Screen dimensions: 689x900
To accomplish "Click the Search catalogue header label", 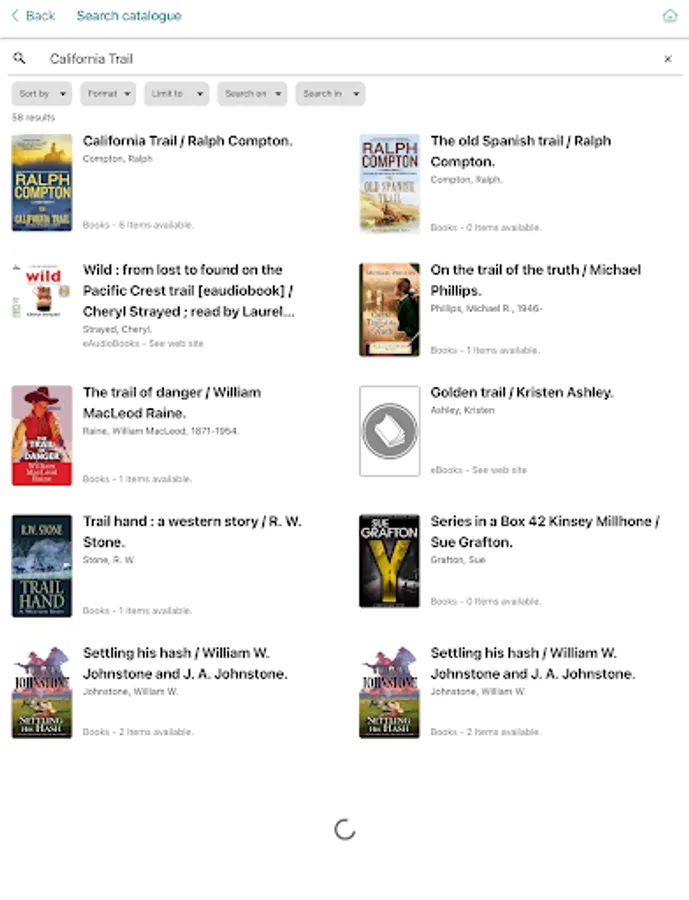I will coord(129,16).
